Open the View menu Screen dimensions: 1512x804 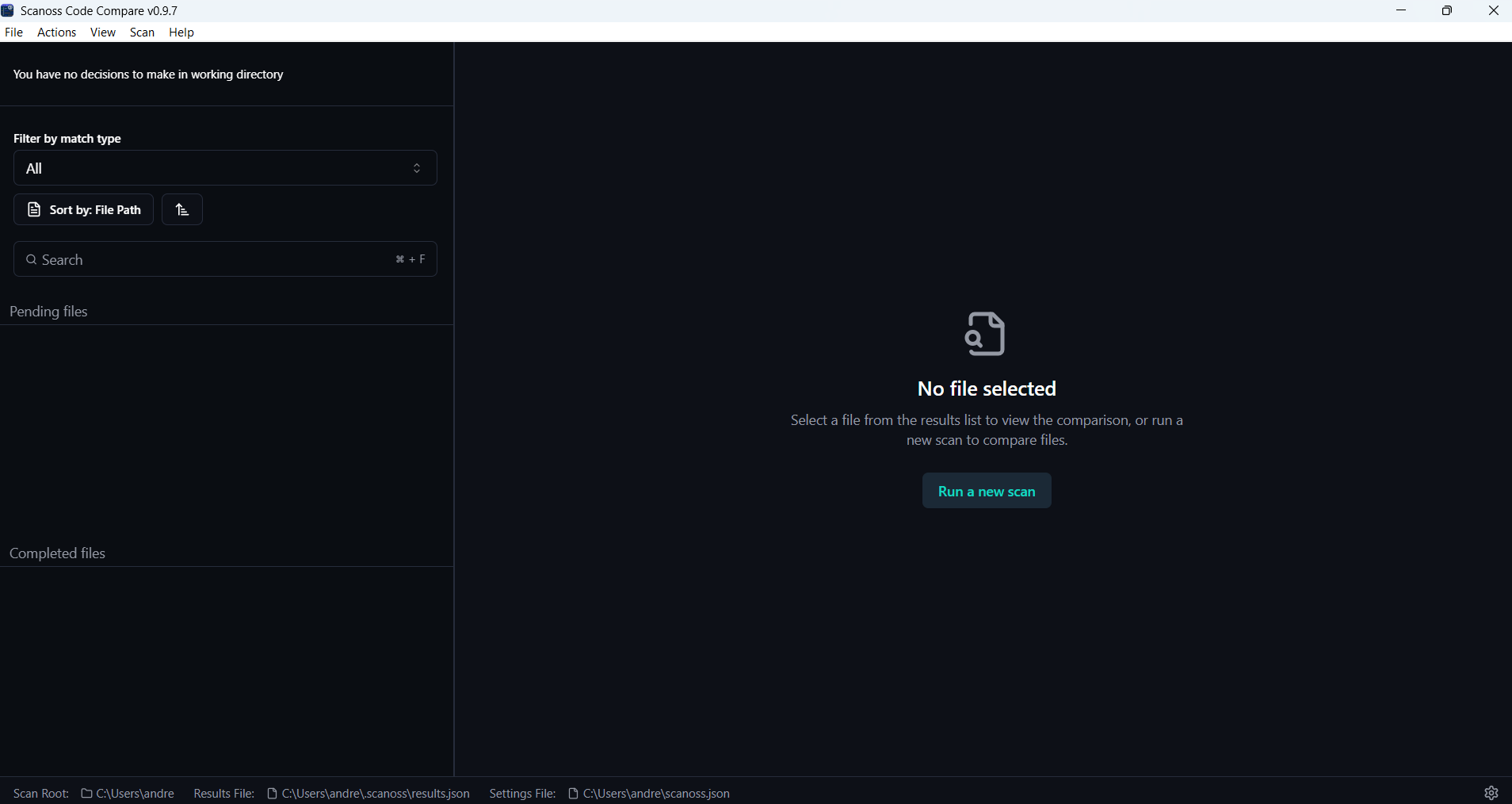click(103, 33)
